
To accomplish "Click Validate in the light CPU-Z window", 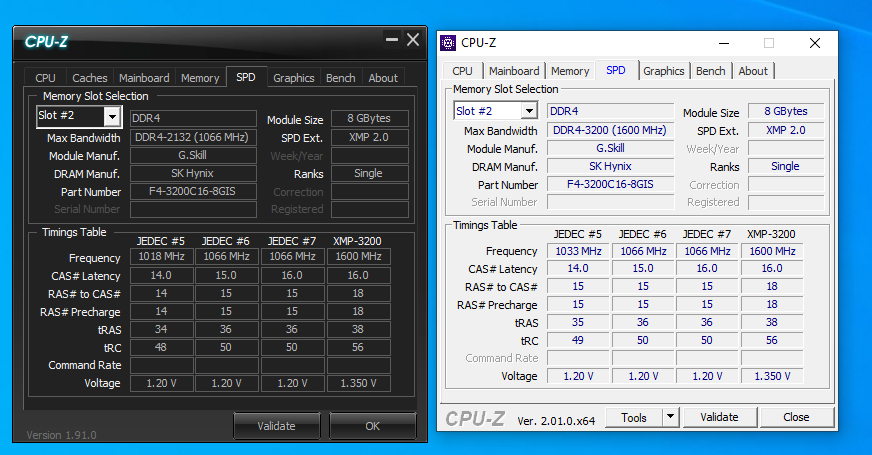I will coord(719,417).
